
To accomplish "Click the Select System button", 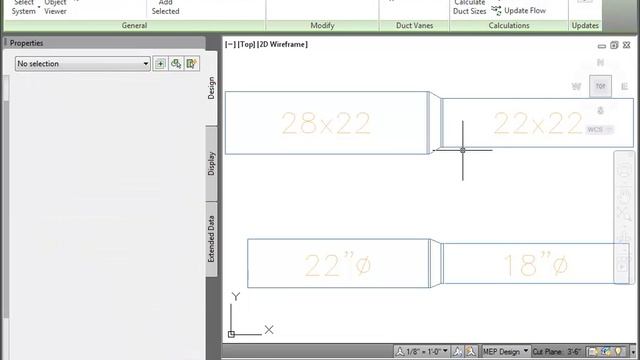I will (23, 7).
